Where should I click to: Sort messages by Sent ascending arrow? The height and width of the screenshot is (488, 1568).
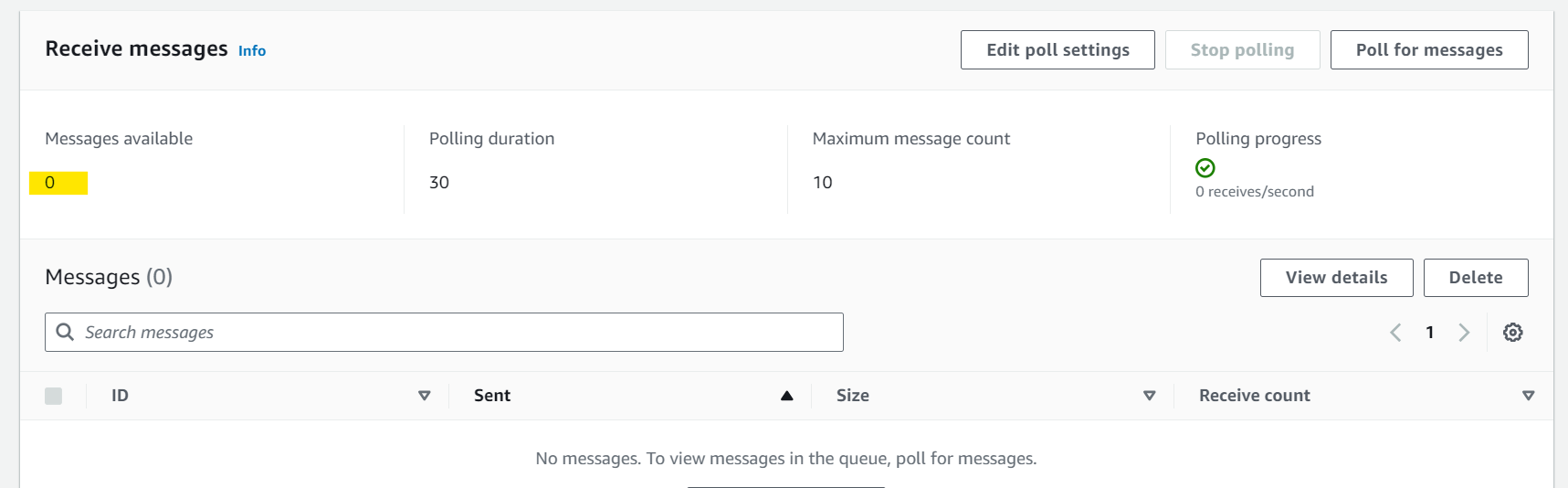pos(786,396)
